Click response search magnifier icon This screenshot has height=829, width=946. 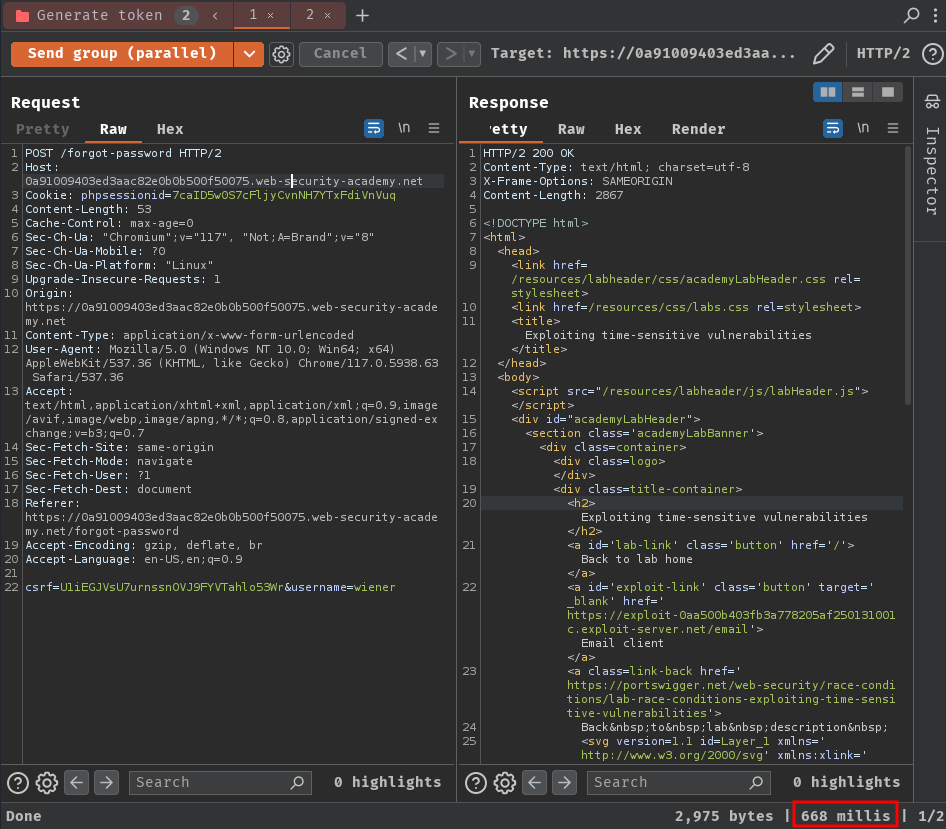click(756, 783)
